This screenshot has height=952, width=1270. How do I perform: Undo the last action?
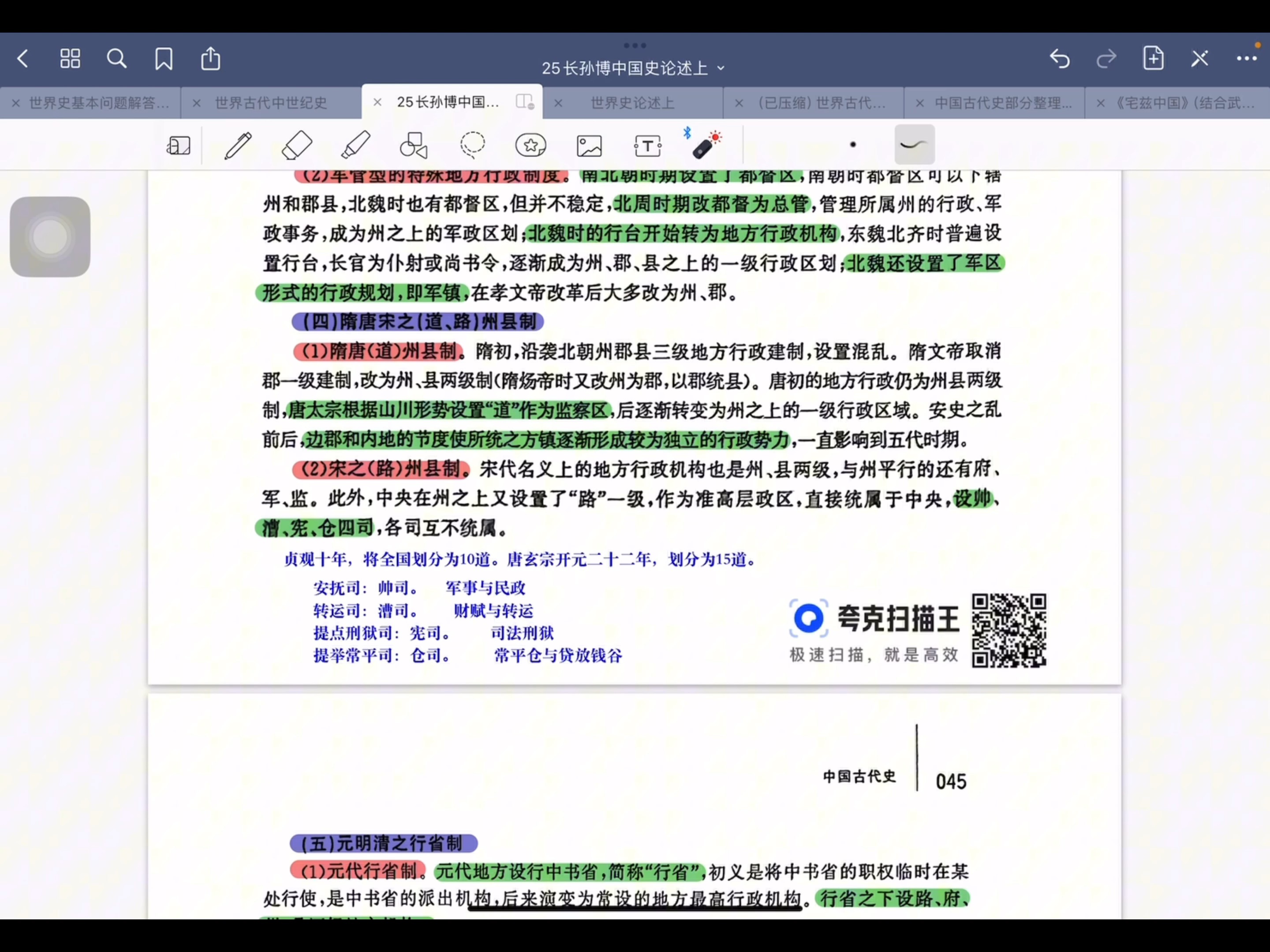point(1060,59)
